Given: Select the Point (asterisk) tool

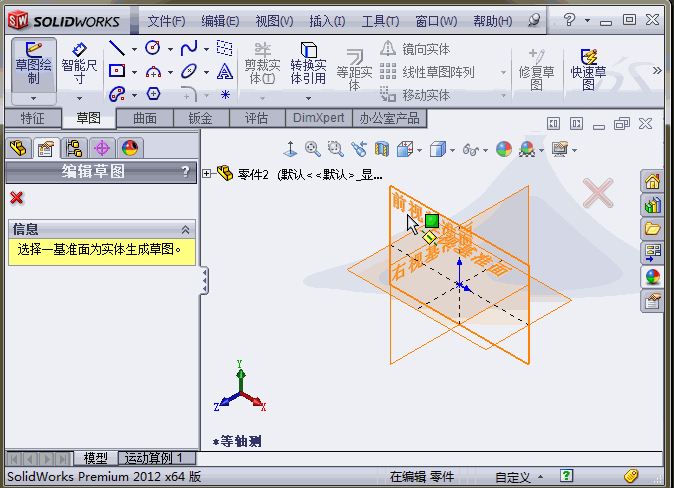Looking at the screenshot, I should [225, 94].
